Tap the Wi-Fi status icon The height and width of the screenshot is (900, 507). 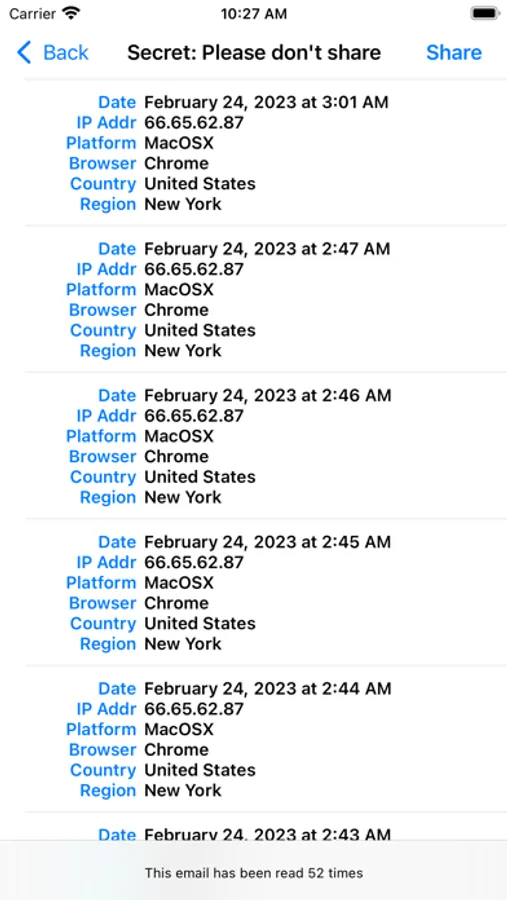pyautogui.click(x=71, y=13)
